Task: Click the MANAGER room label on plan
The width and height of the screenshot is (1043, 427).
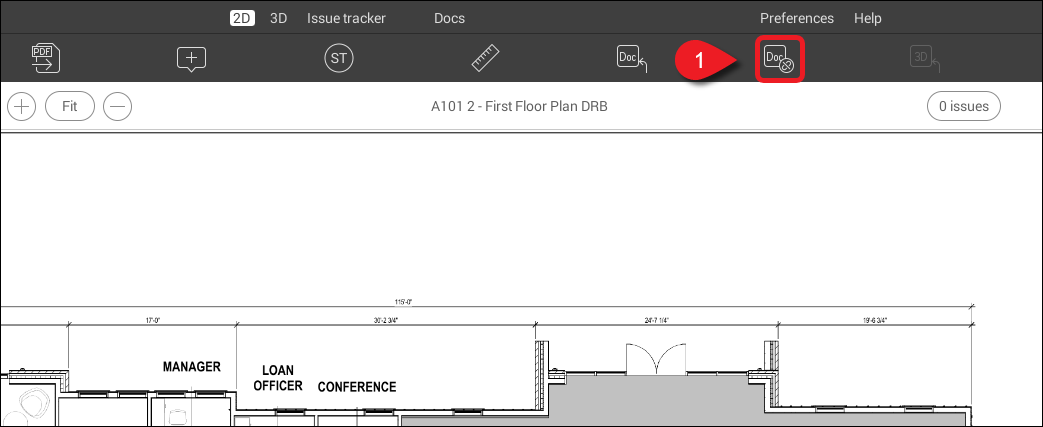Action: tap(191, 367)
